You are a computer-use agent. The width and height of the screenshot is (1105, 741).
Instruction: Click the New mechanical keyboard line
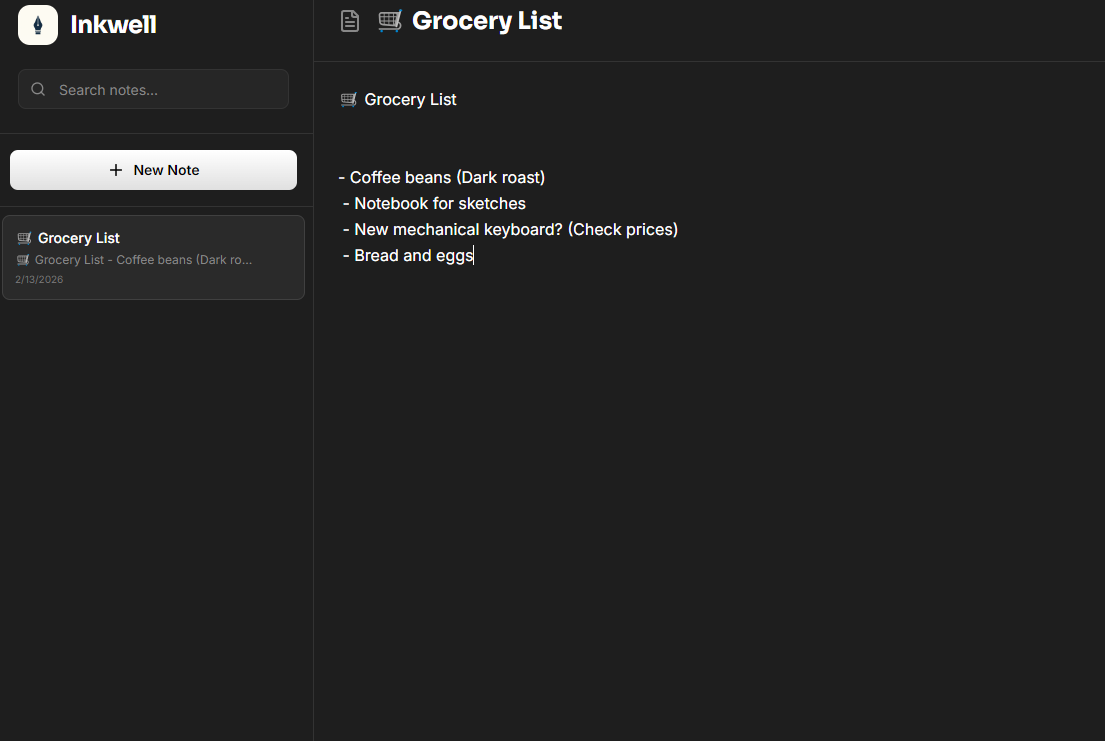(x=515, y=230)
